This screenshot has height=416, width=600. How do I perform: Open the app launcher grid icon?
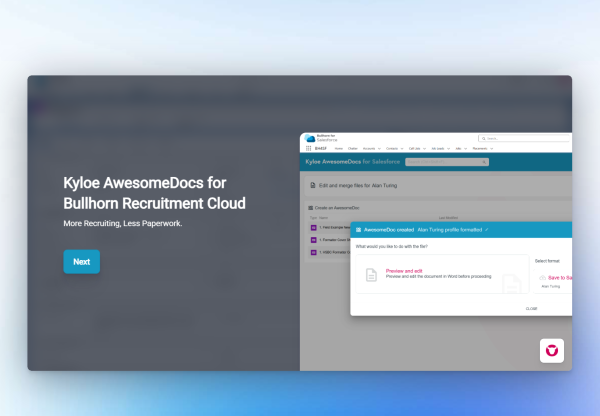308,148
